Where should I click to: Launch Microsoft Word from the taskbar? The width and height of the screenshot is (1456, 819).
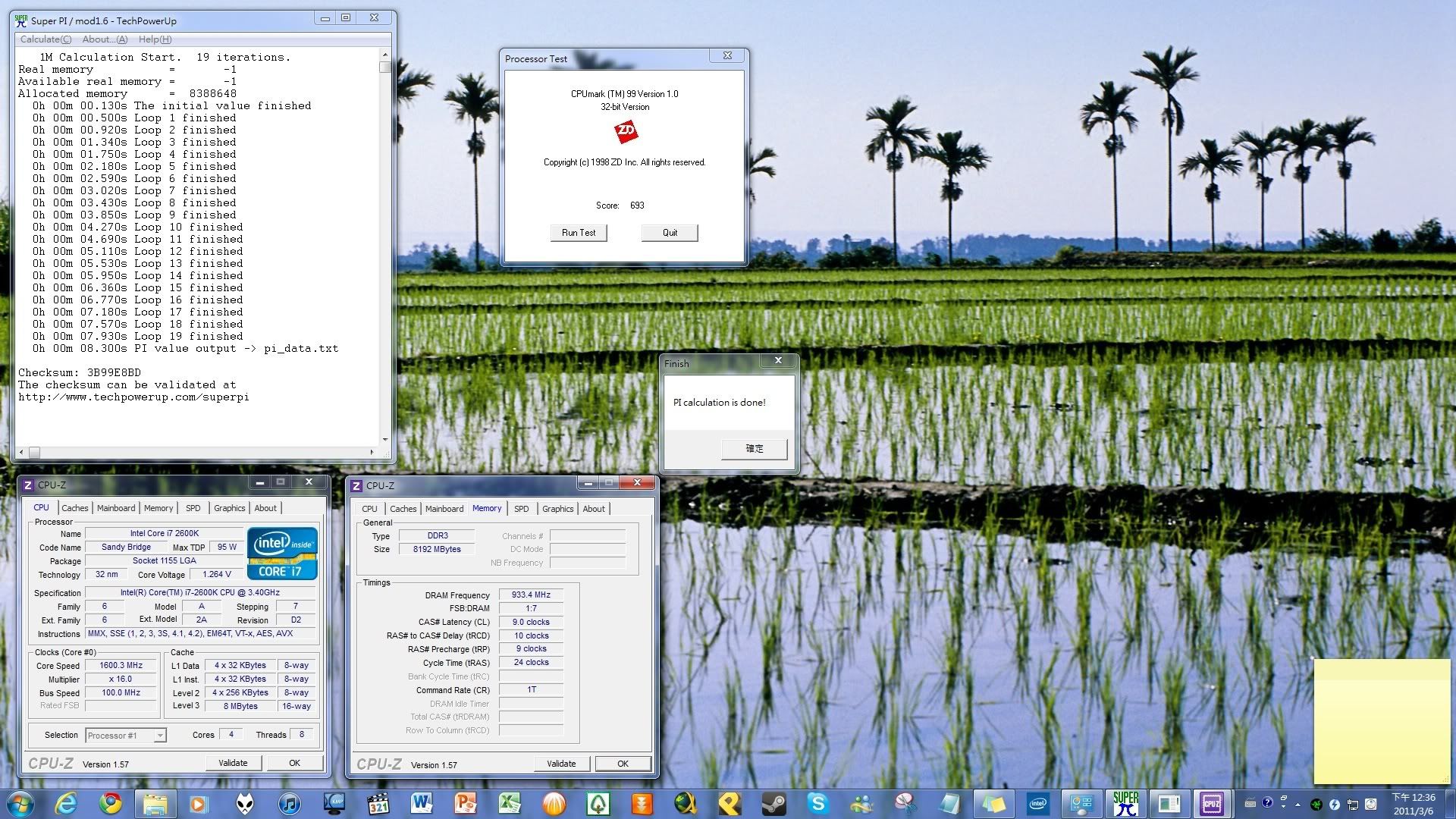pyautogui.click(x=422, y=803)
